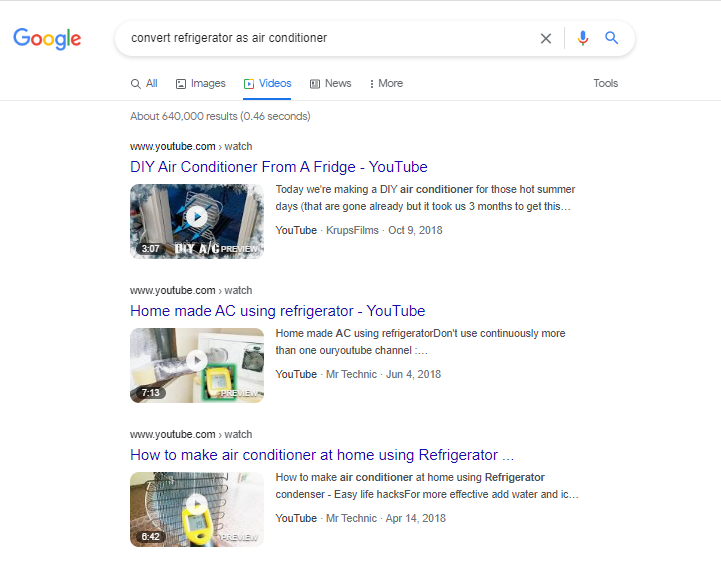Play the 7:13 video thumbnail

197,365
